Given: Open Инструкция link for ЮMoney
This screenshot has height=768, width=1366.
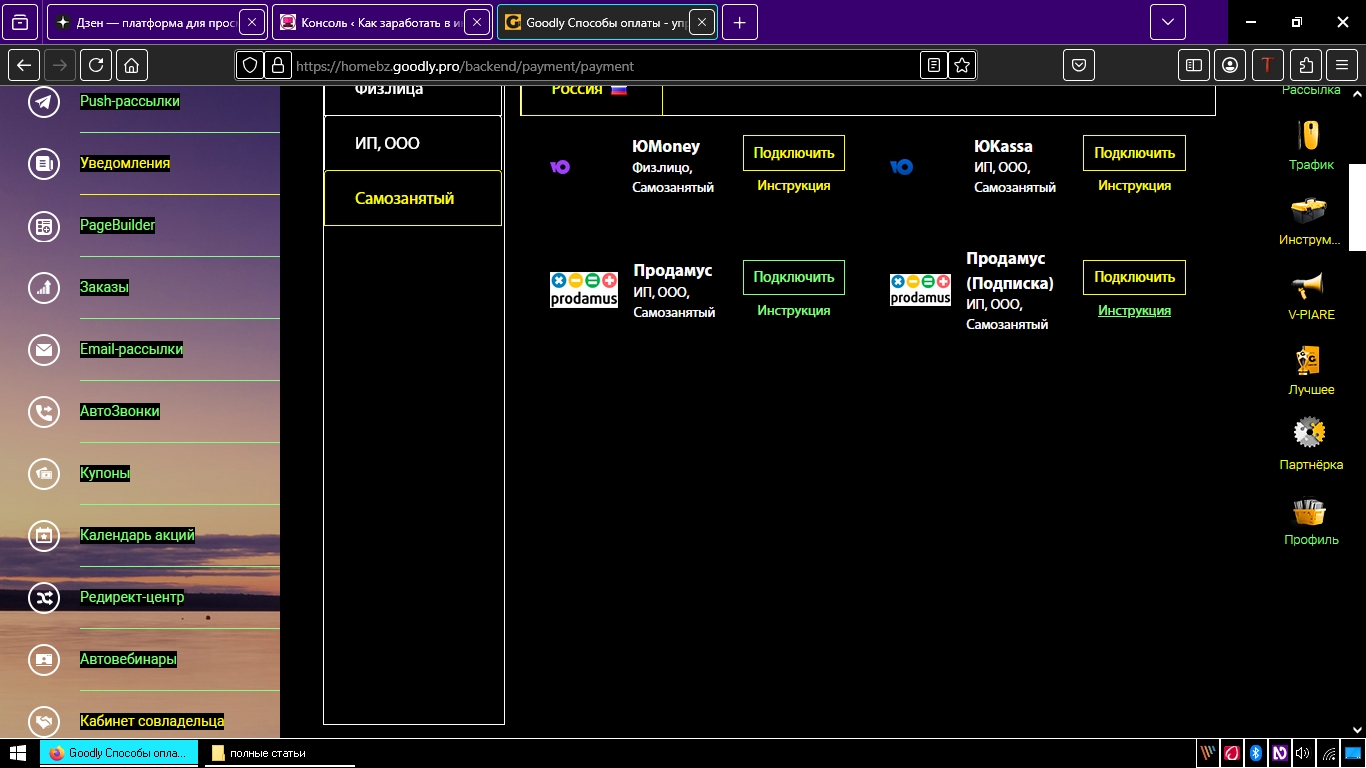Looking at the screenshot, I should [x=794, y=186].
